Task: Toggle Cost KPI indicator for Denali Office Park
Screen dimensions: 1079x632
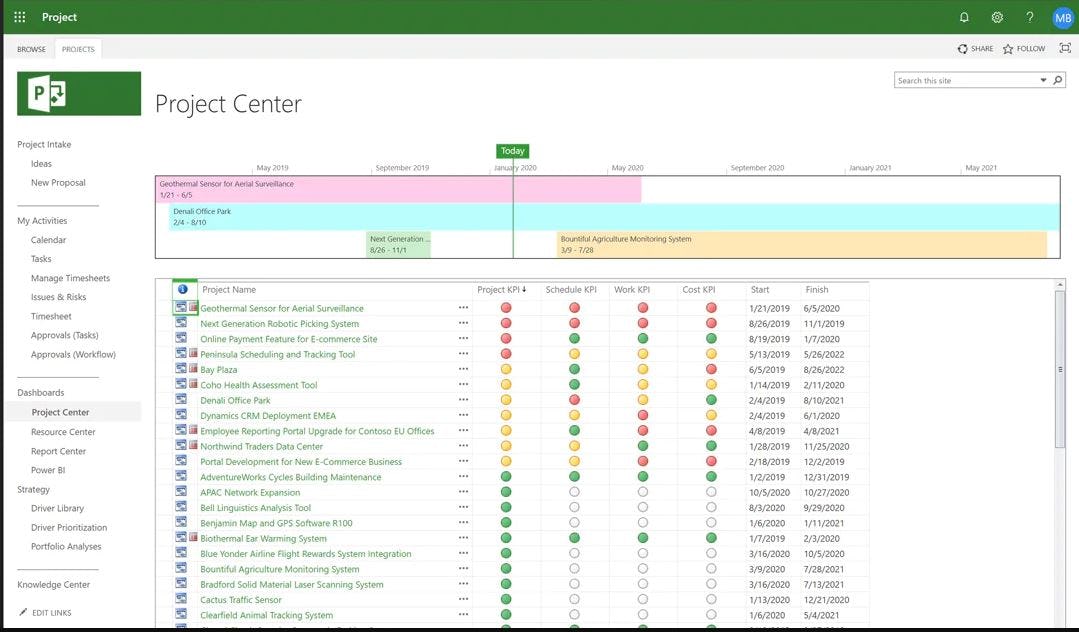Action: [x=710, y=400]
